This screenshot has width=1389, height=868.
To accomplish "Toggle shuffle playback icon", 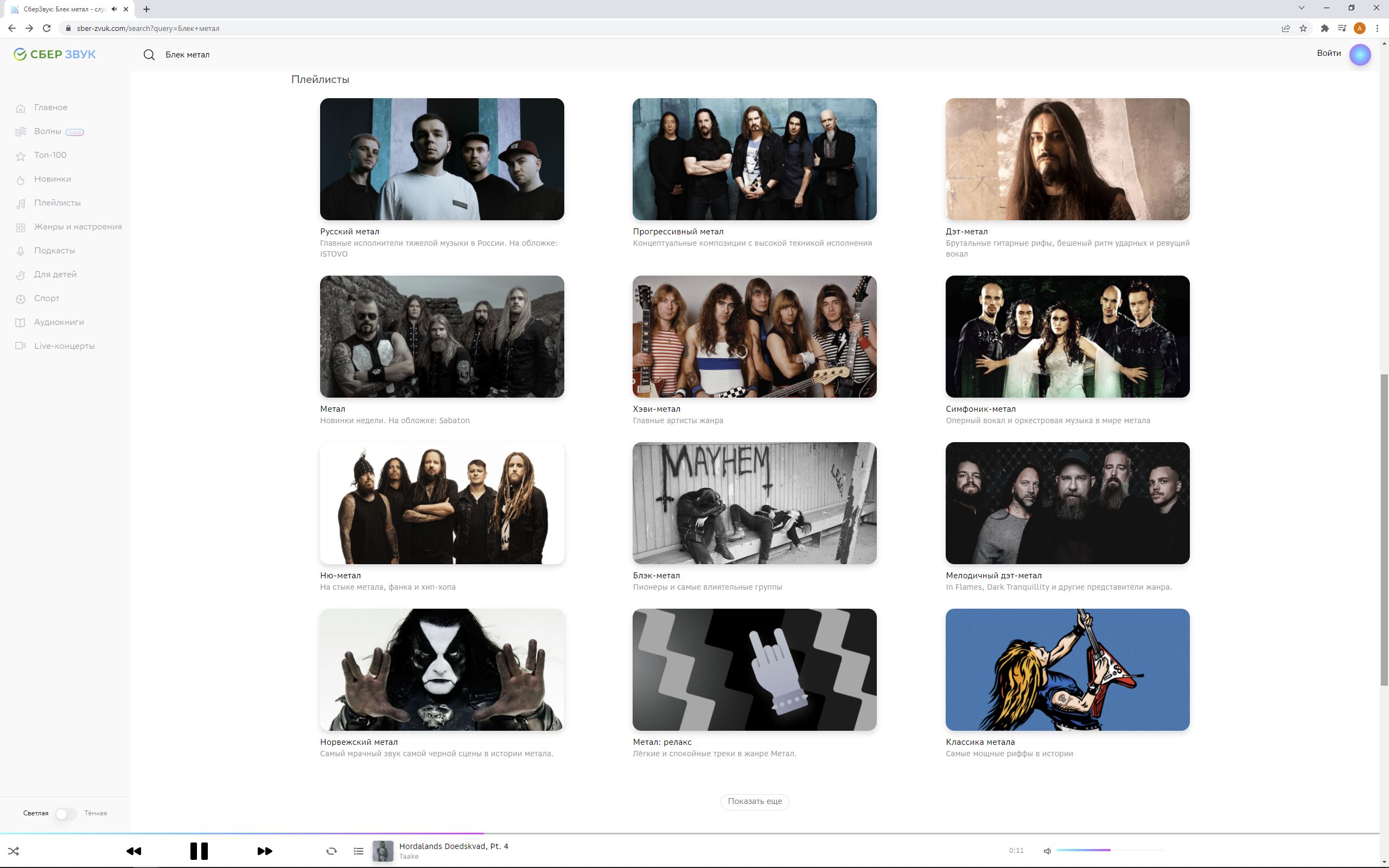I will point(14,851).
